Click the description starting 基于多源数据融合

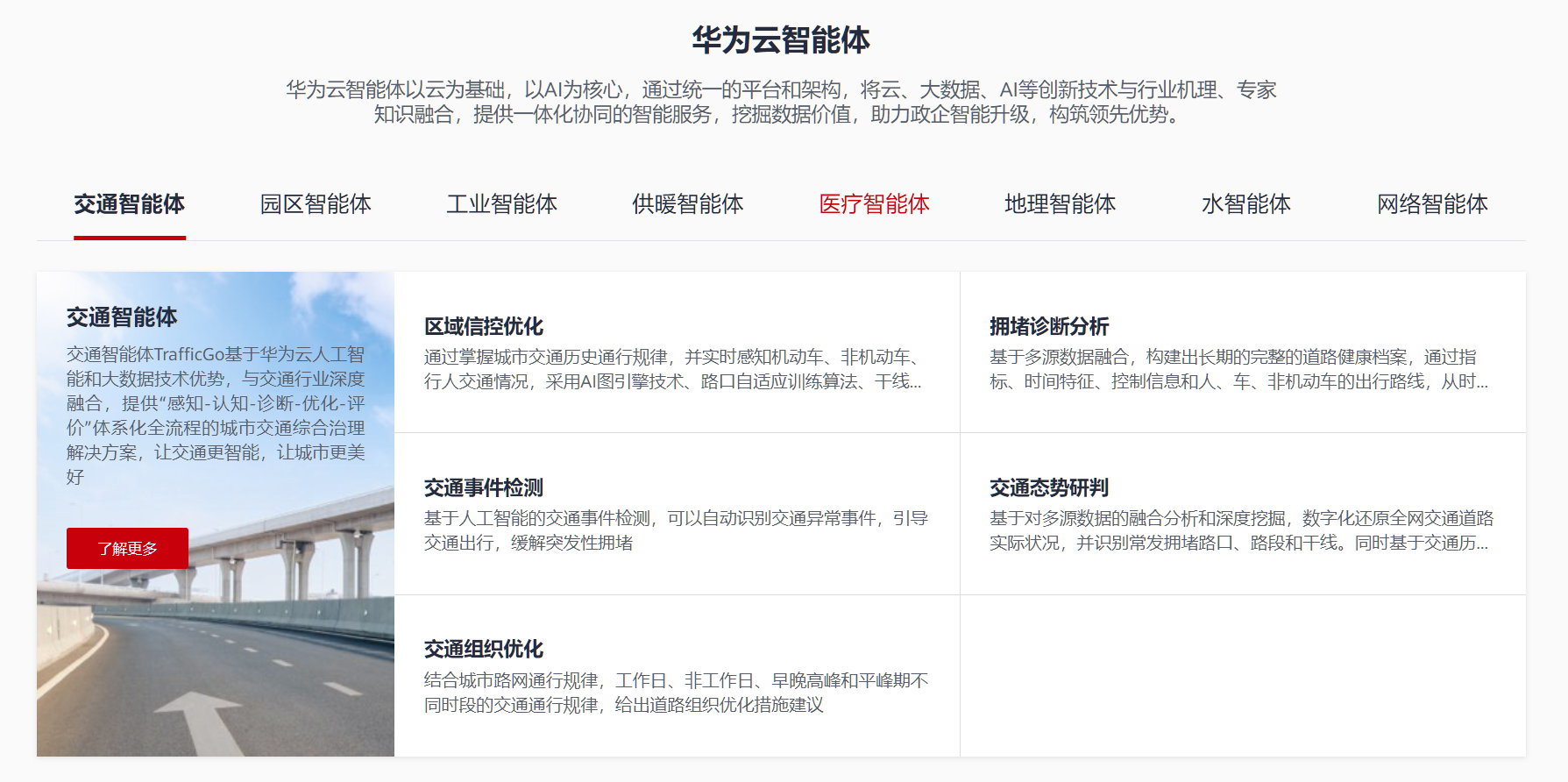1238,369
